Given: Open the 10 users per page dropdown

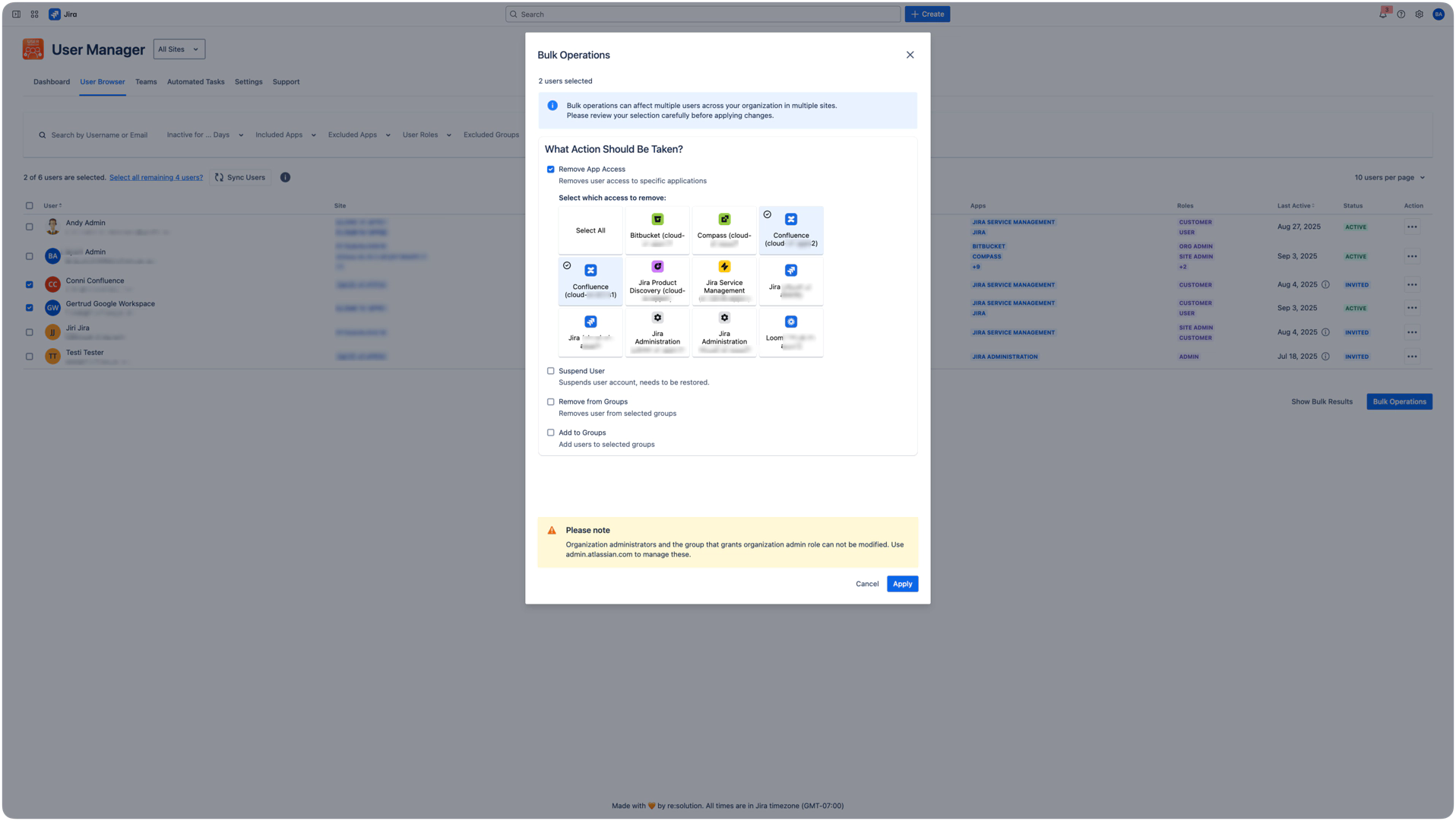Looking at the screenshot, I should pos(1390,178).
